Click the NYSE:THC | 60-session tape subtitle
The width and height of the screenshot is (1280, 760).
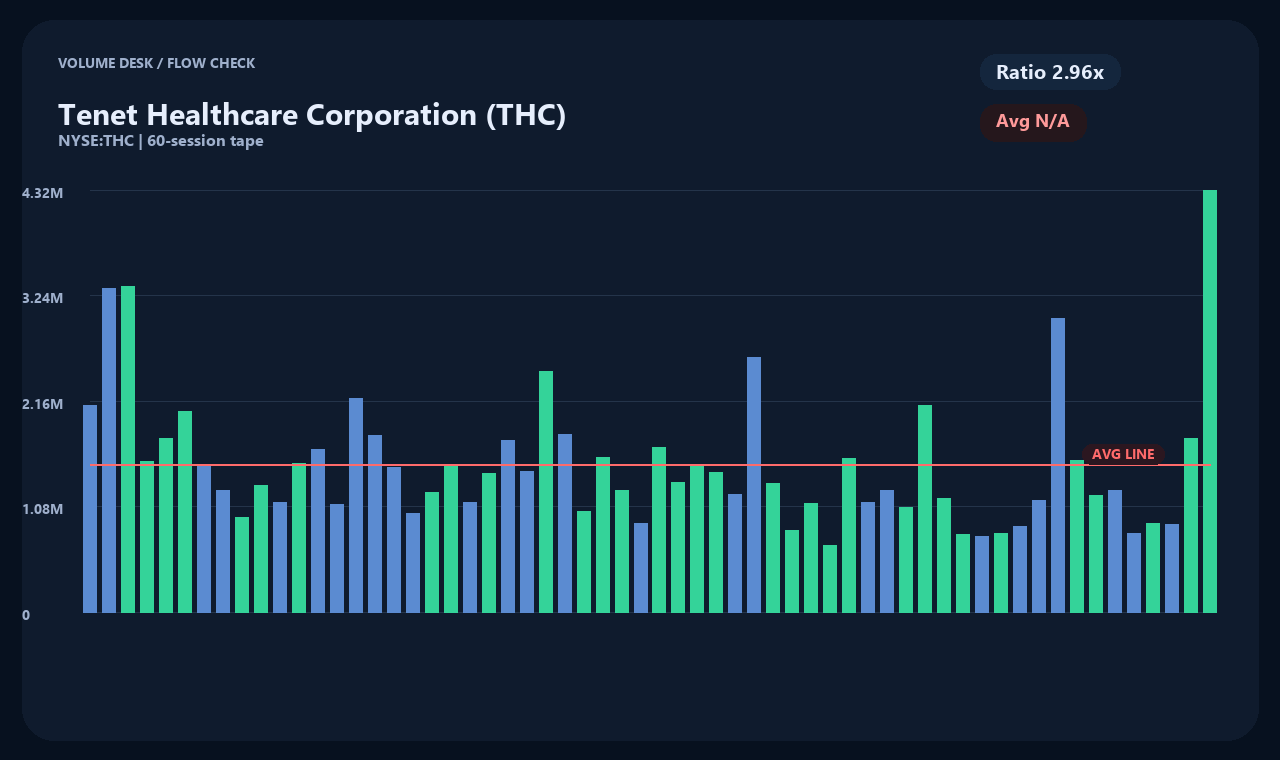161,141
